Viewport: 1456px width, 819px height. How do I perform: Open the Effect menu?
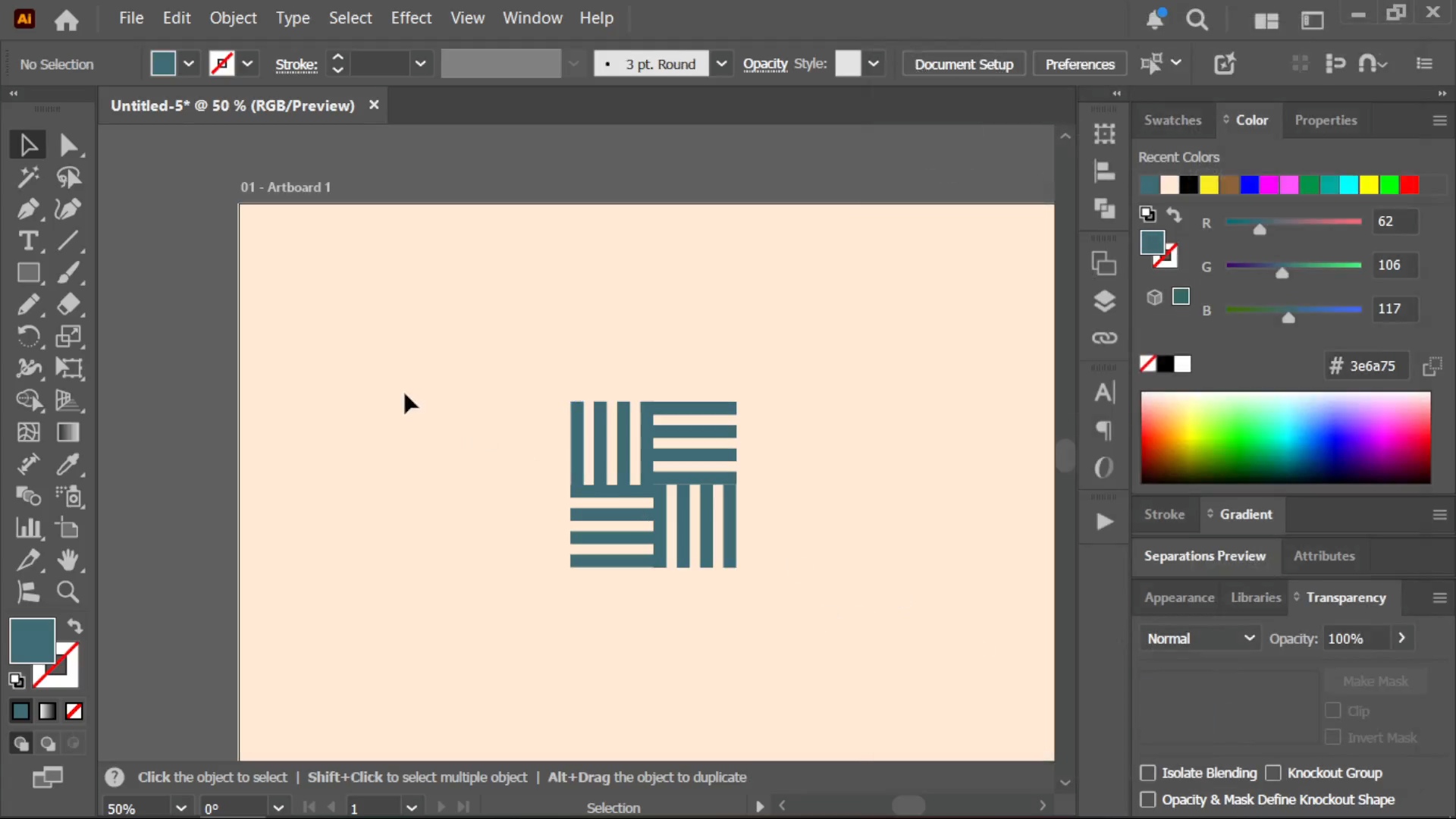tap(411, 17)
